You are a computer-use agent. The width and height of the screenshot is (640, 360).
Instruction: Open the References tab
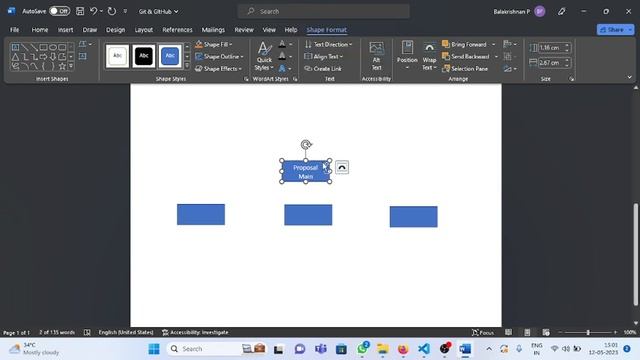click(x=177, y=30)
